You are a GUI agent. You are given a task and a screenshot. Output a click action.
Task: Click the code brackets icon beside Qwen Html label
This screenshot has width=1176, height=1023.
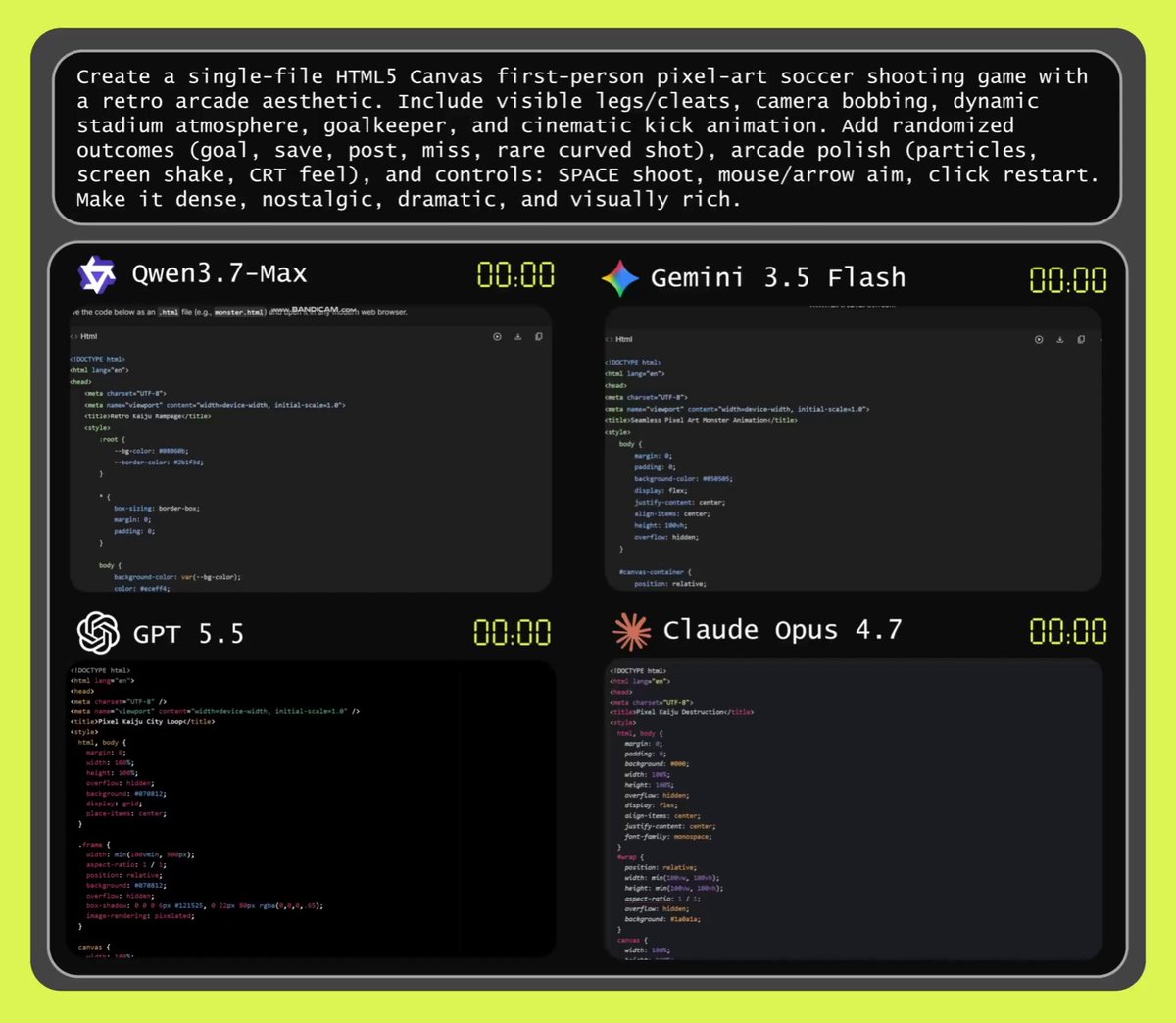(x=73, y=336)
